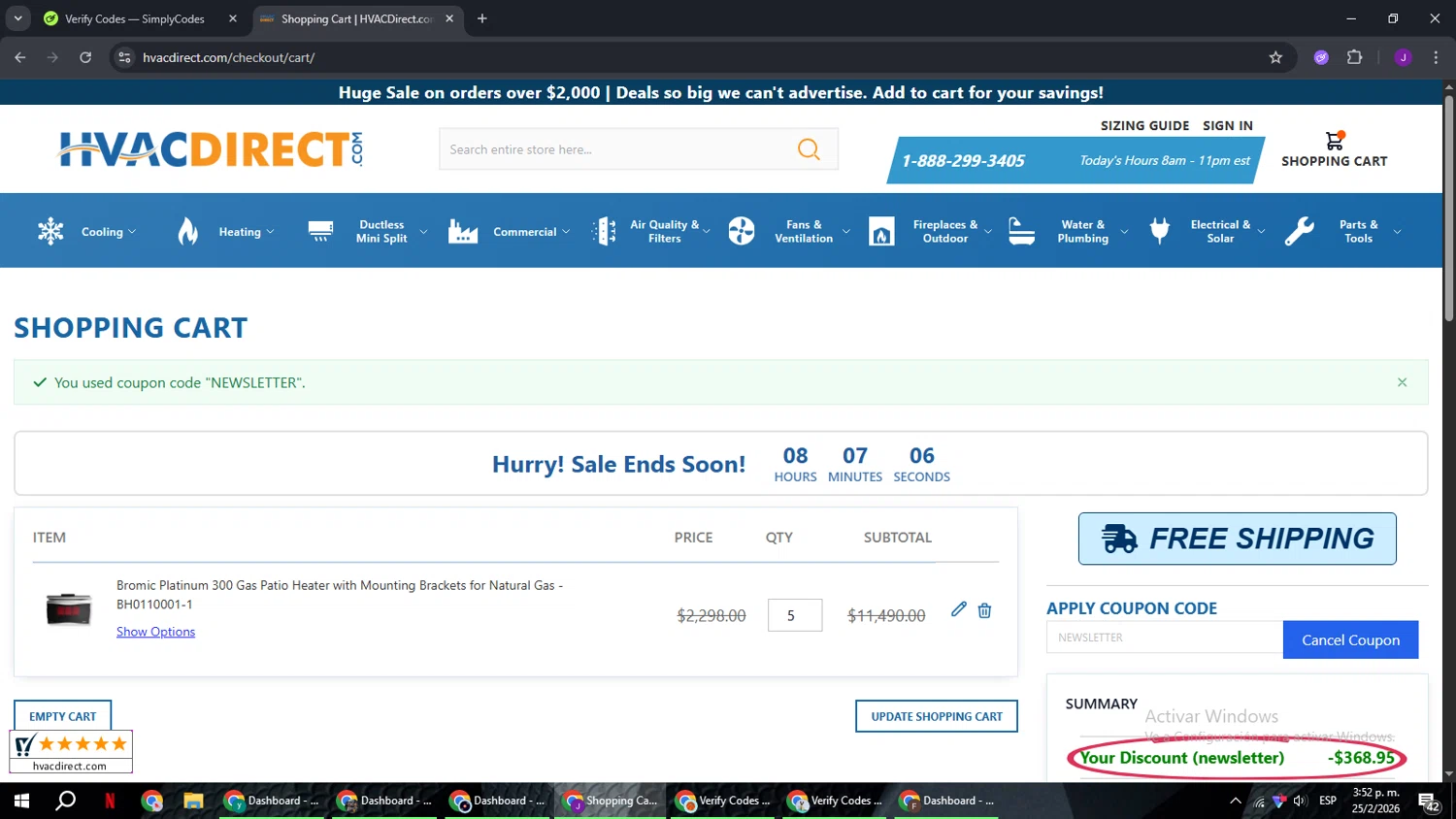Open the Commercial menu label
The image size is (1456, 819).
(525, 232)
